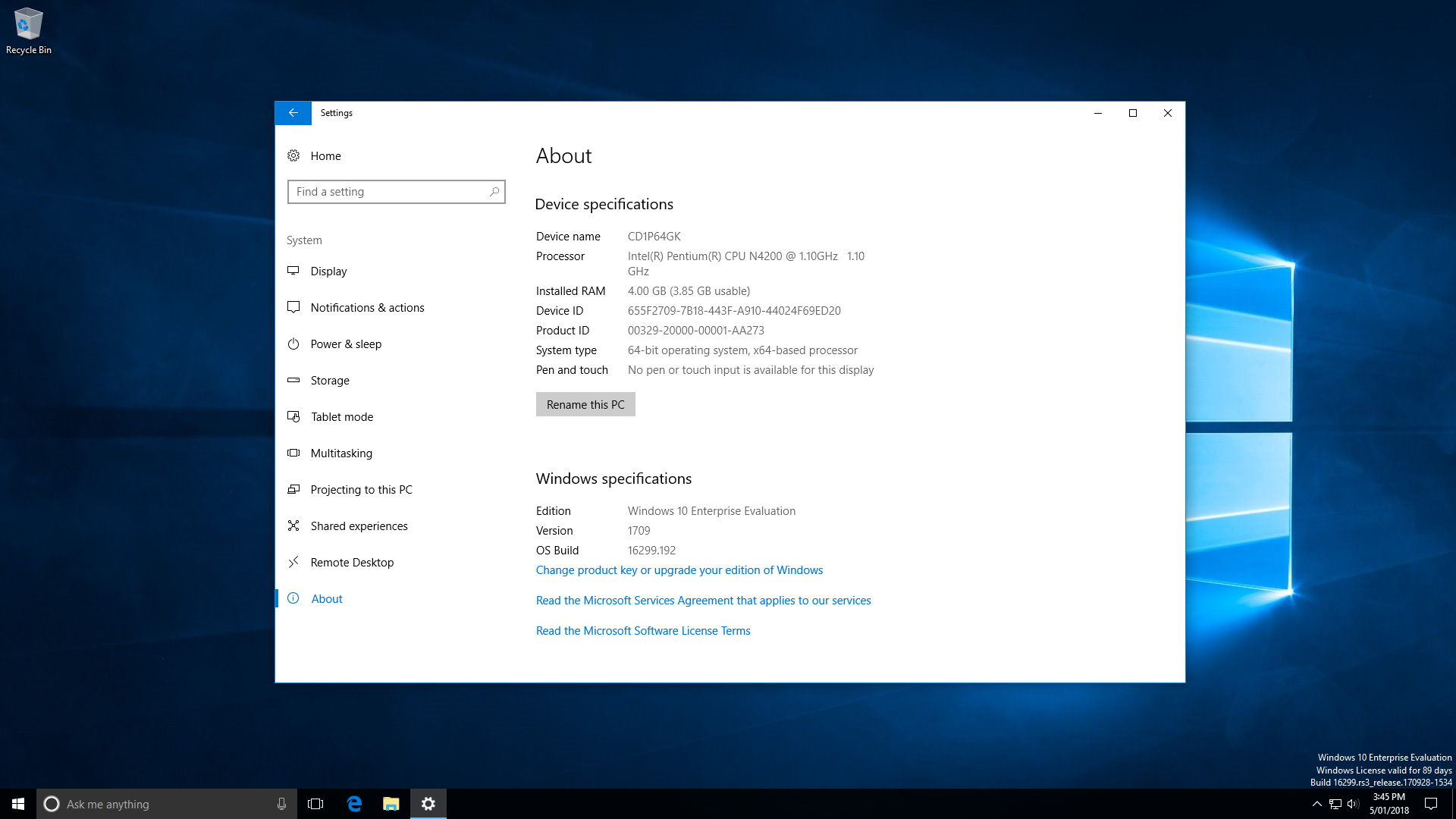The width and height of the screenshot is (1456, 819).
Task: Click the Product ID value 00329-20000-00001-AA273
Action: click(x=695, y=331)
